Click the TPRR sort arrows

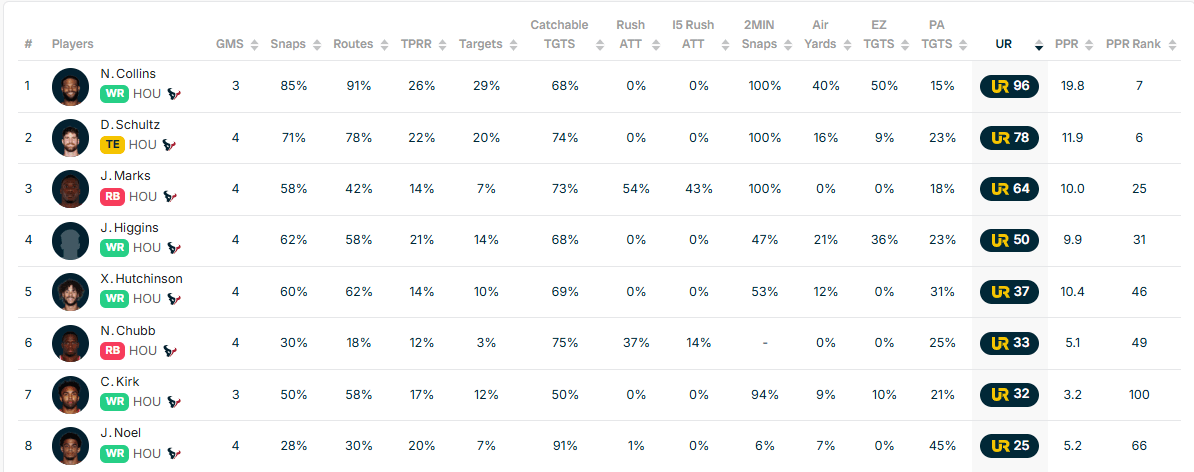point(441,45)
